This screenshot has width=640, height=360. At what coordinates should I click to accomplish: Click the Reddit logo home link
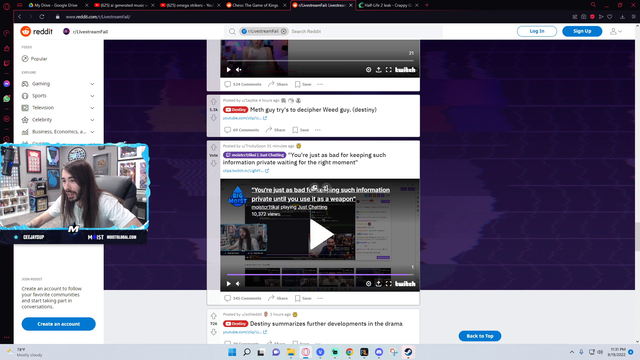tap(37, 31)
